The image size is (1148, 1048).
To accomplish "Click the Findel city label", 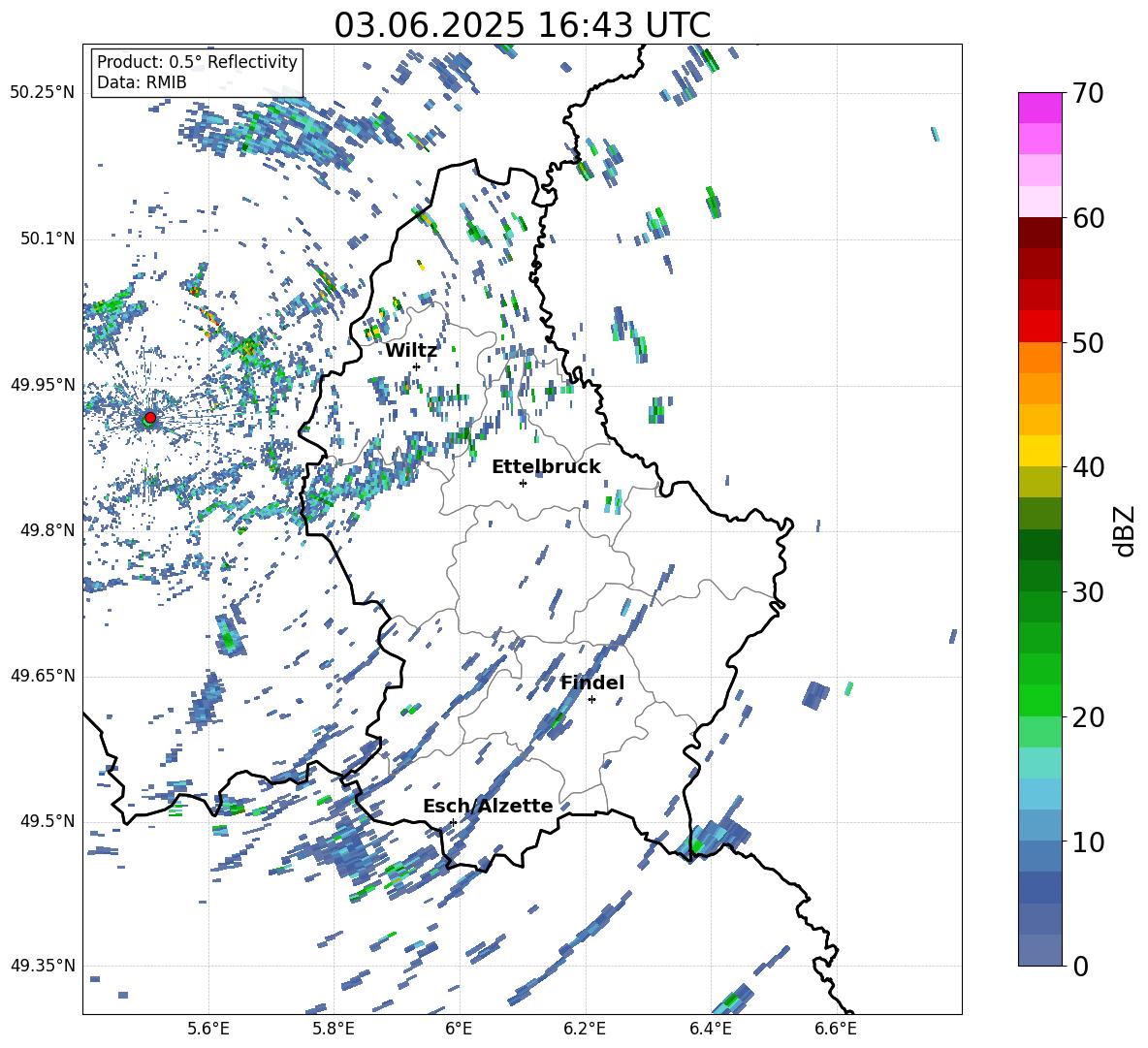I will (592, 683).
